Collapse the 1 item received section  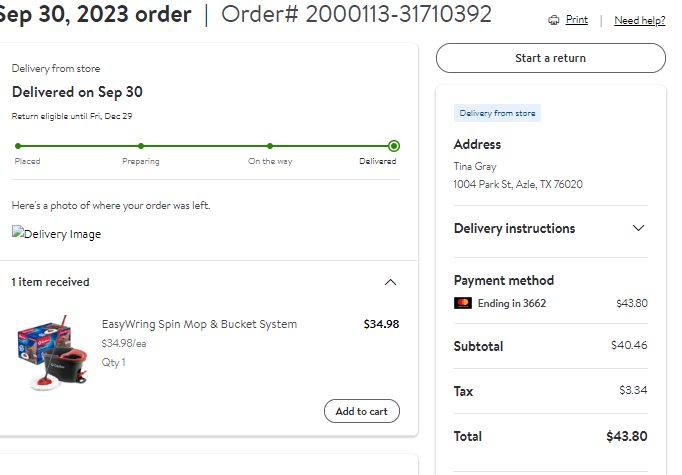(x=391, y=282)
